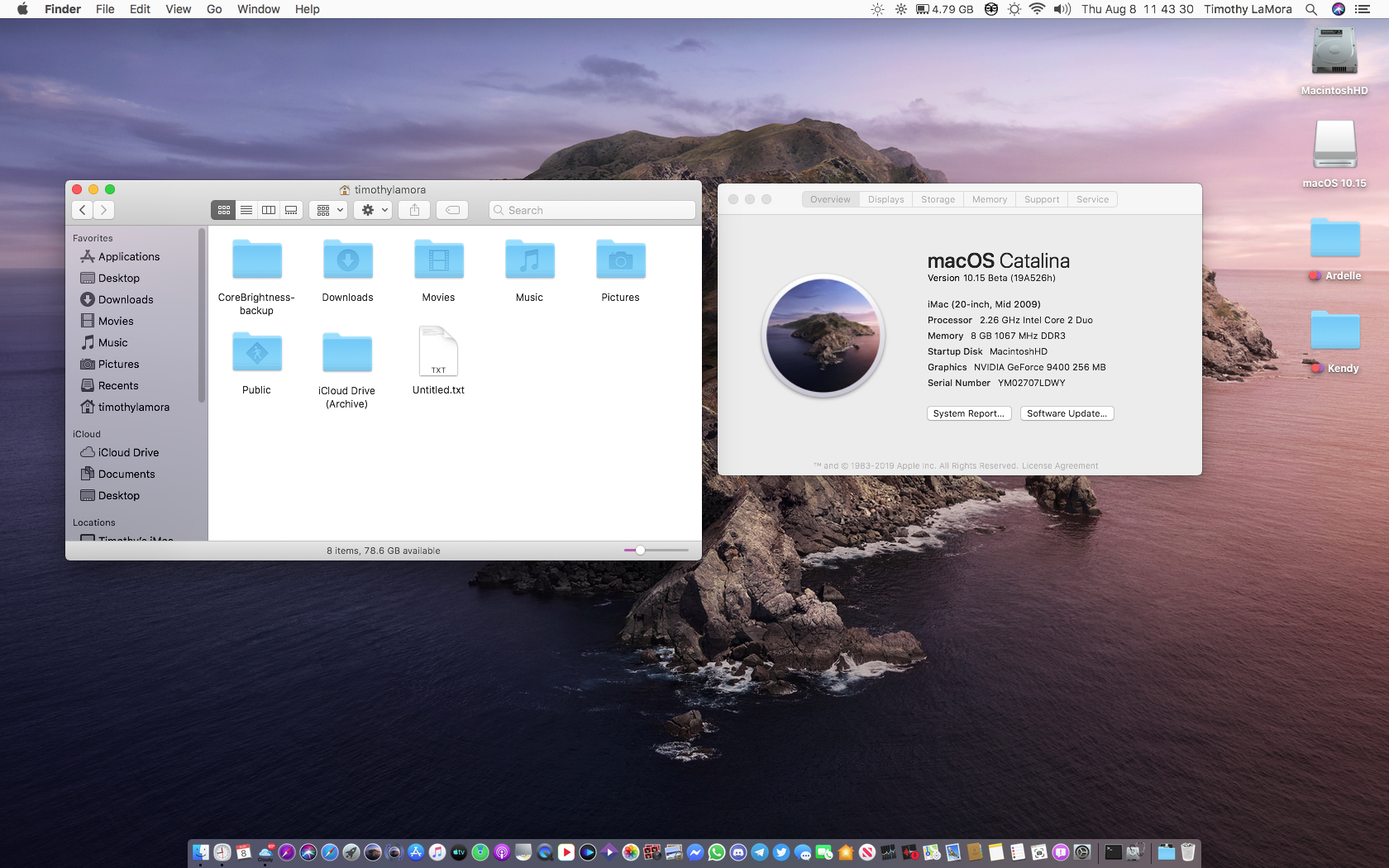Switch to the Storage tab

(938, 199)
